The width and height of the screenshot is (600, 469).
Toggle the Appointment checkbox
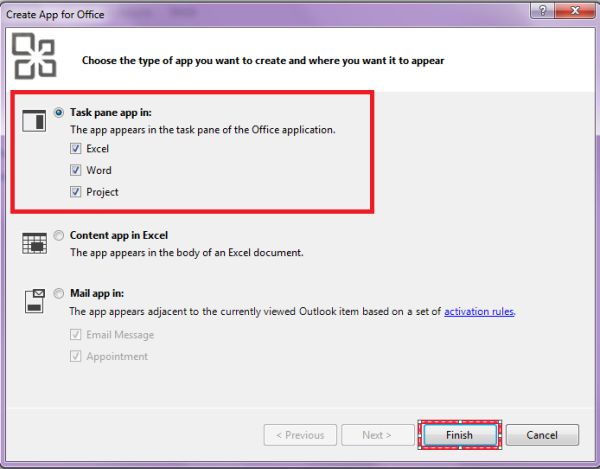pyautogui.click(x=75, y=356)
